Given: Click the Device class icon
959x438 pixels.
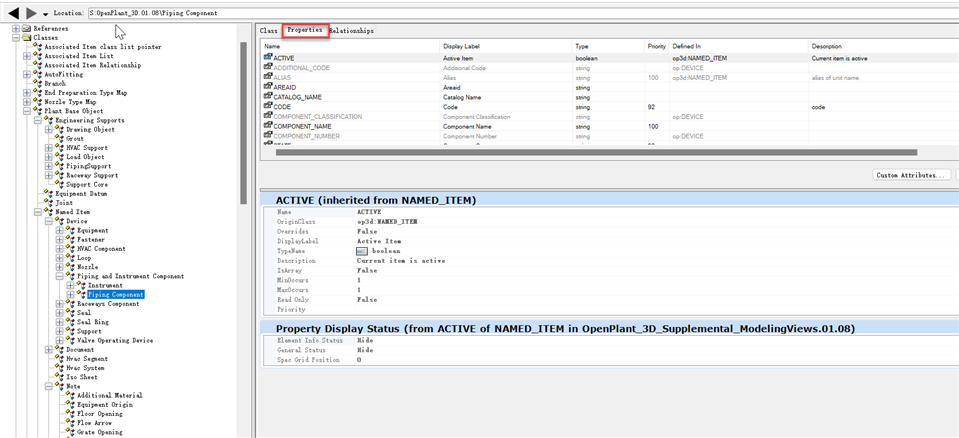Looking at the screenshot, I should tap(60, 221).
